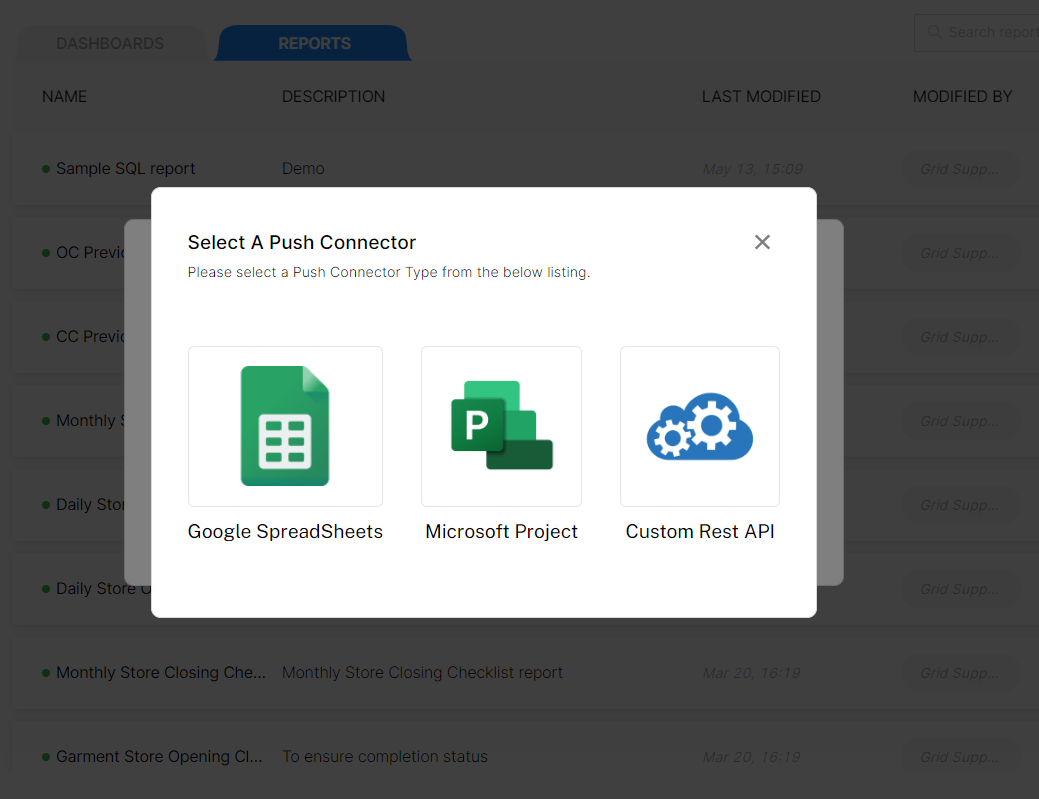Click the Microsoft Project text label
The height and width of the screenshot is (799, 1039).
501,532
